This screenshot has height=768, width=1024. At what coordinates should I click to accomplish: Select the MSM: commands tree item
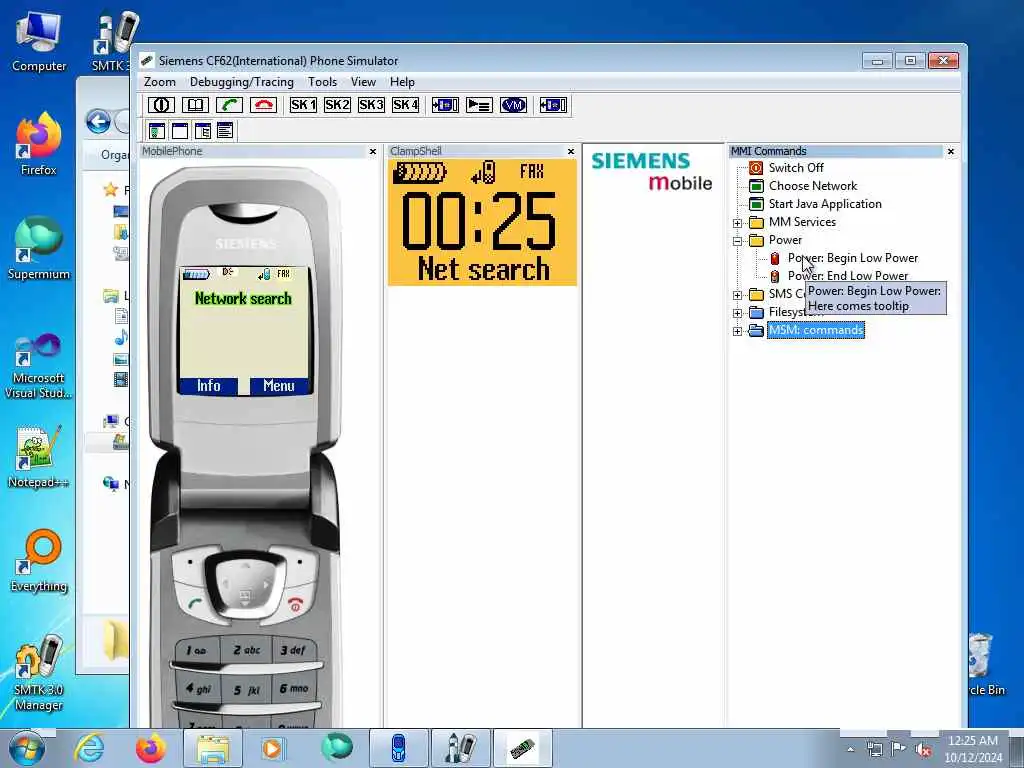[816, 330]
